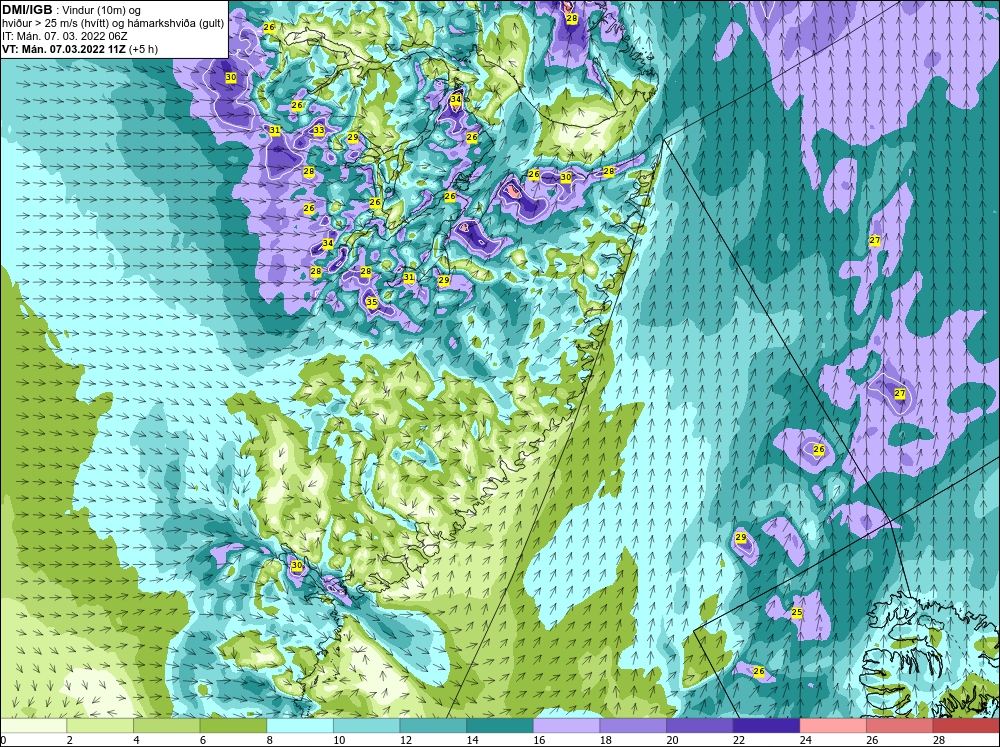Click the 6–8 m/s dark green legend swatch

point(233,726)
